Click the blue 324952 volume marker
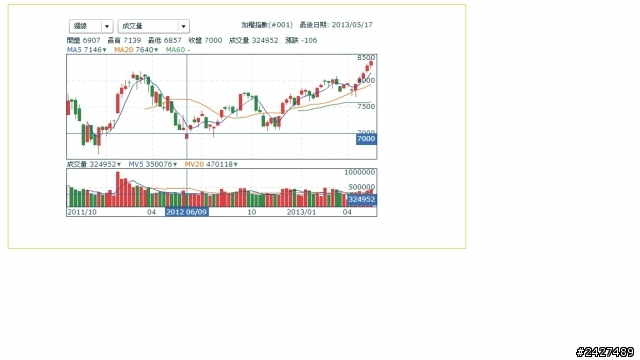 (362, 200)
